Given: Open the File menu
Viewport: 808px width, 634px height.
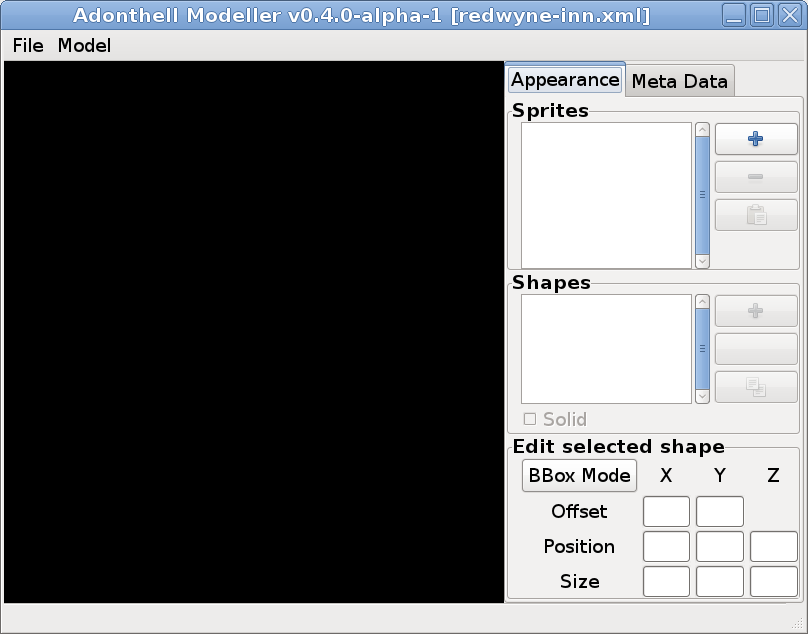Looking at the screenshot, I should [28, 45].
